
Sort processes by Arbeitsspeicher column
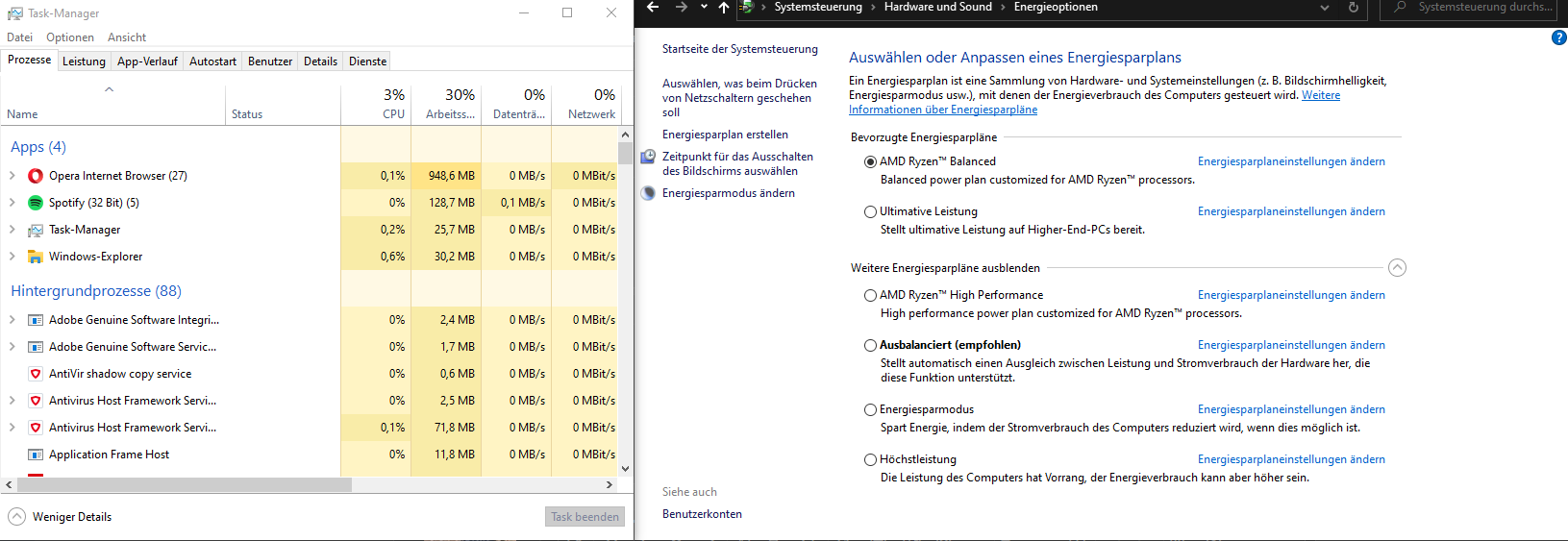[446, 104]
